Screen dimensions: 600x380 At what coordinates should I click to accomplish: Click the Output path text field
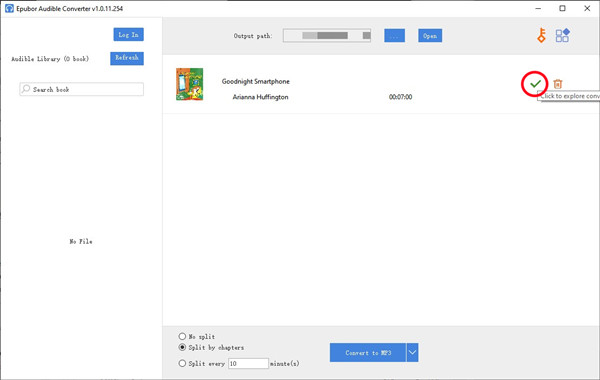[x=327, y=36]
